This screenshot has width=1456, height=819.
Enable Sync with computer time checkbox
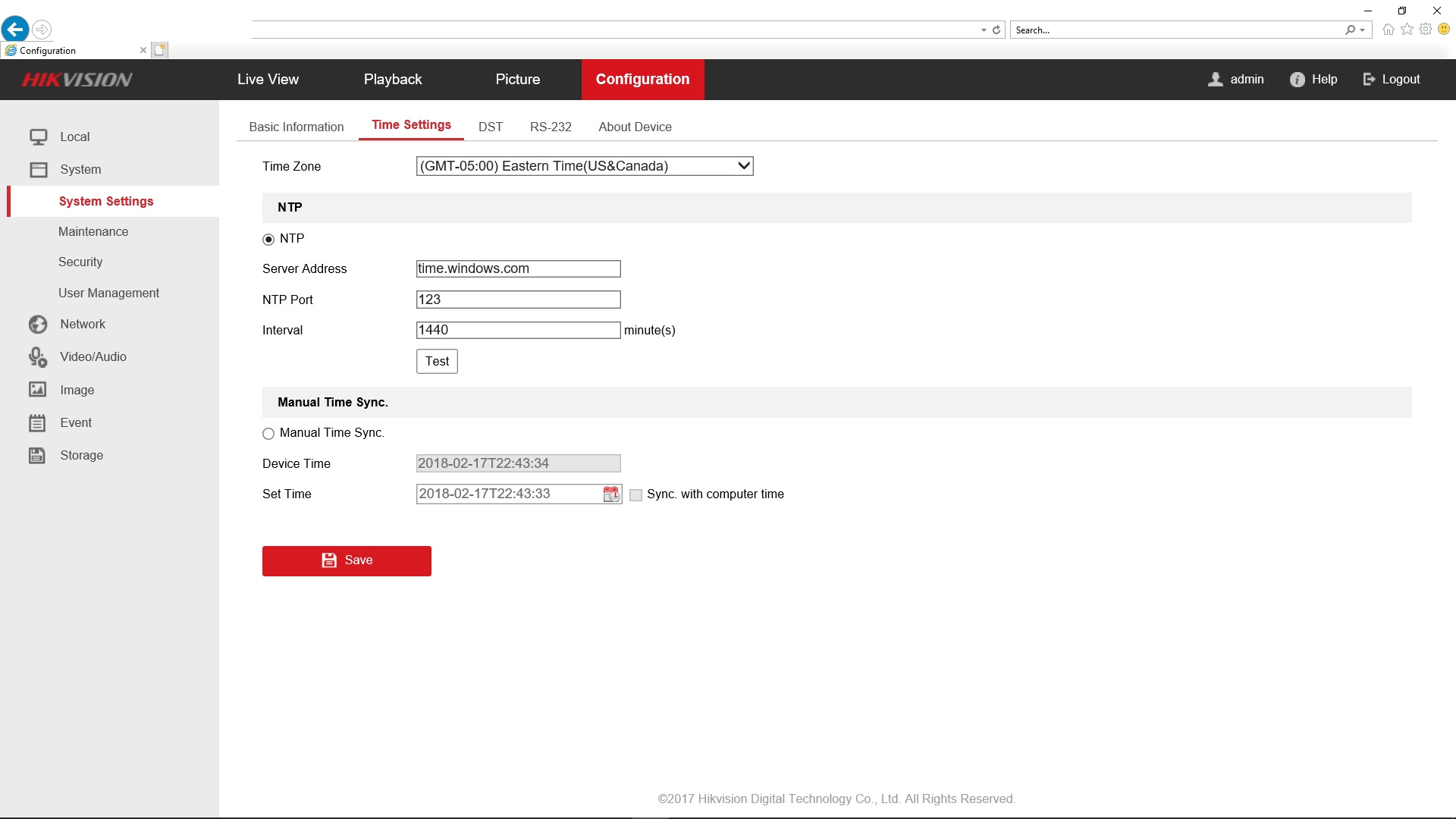(636, 495)
